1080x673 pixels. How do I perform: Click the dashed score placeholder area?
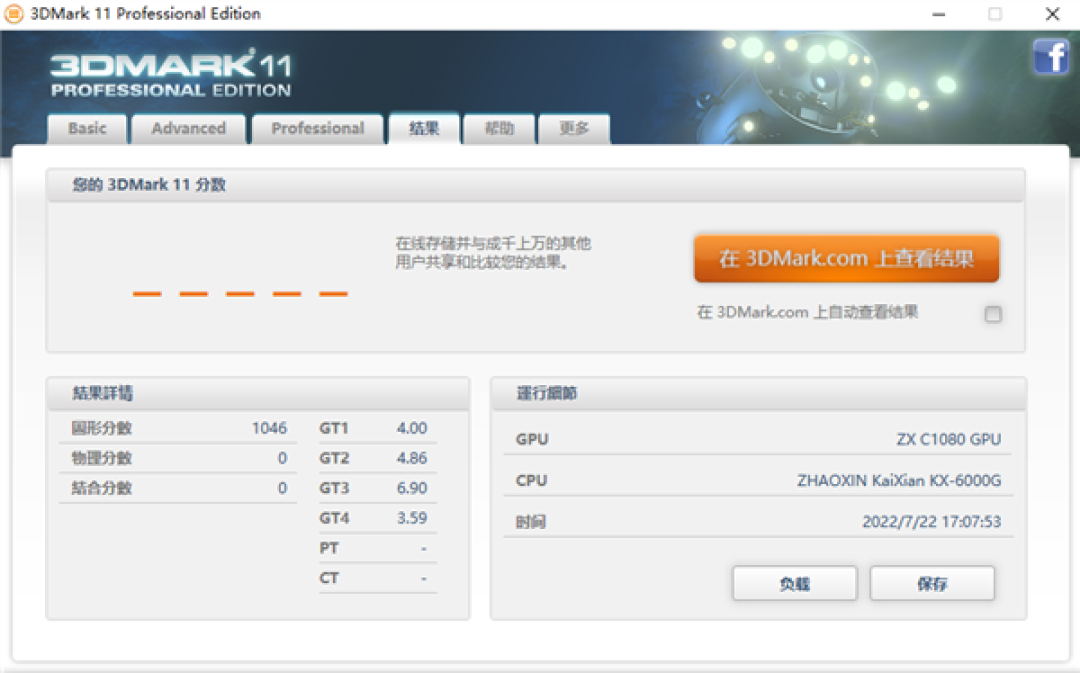point(240,292)
